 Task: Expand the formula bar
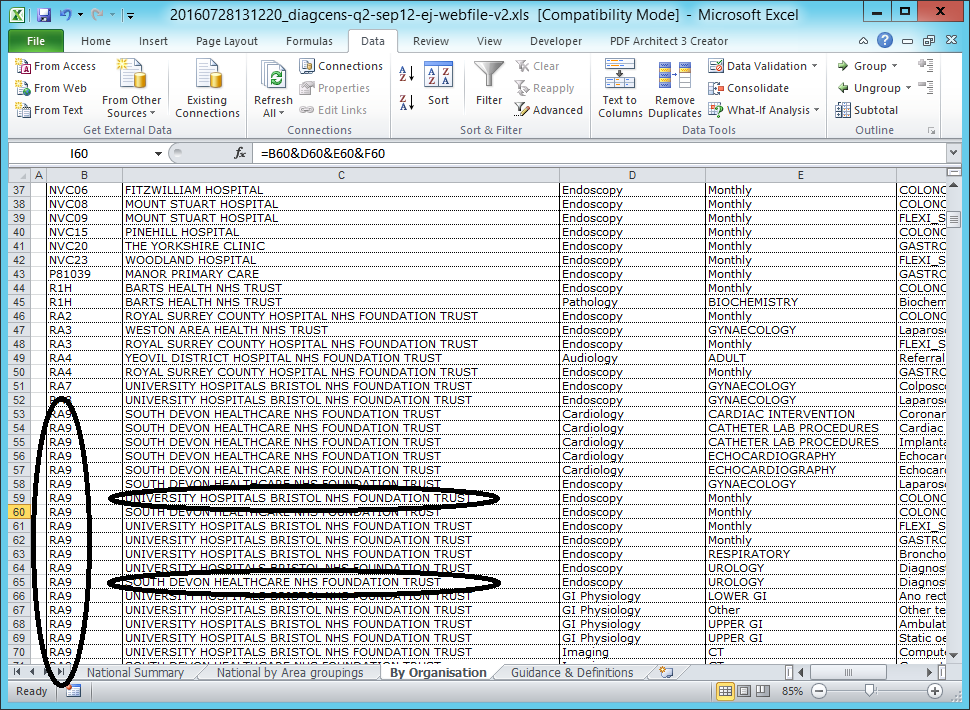(953, 153)
